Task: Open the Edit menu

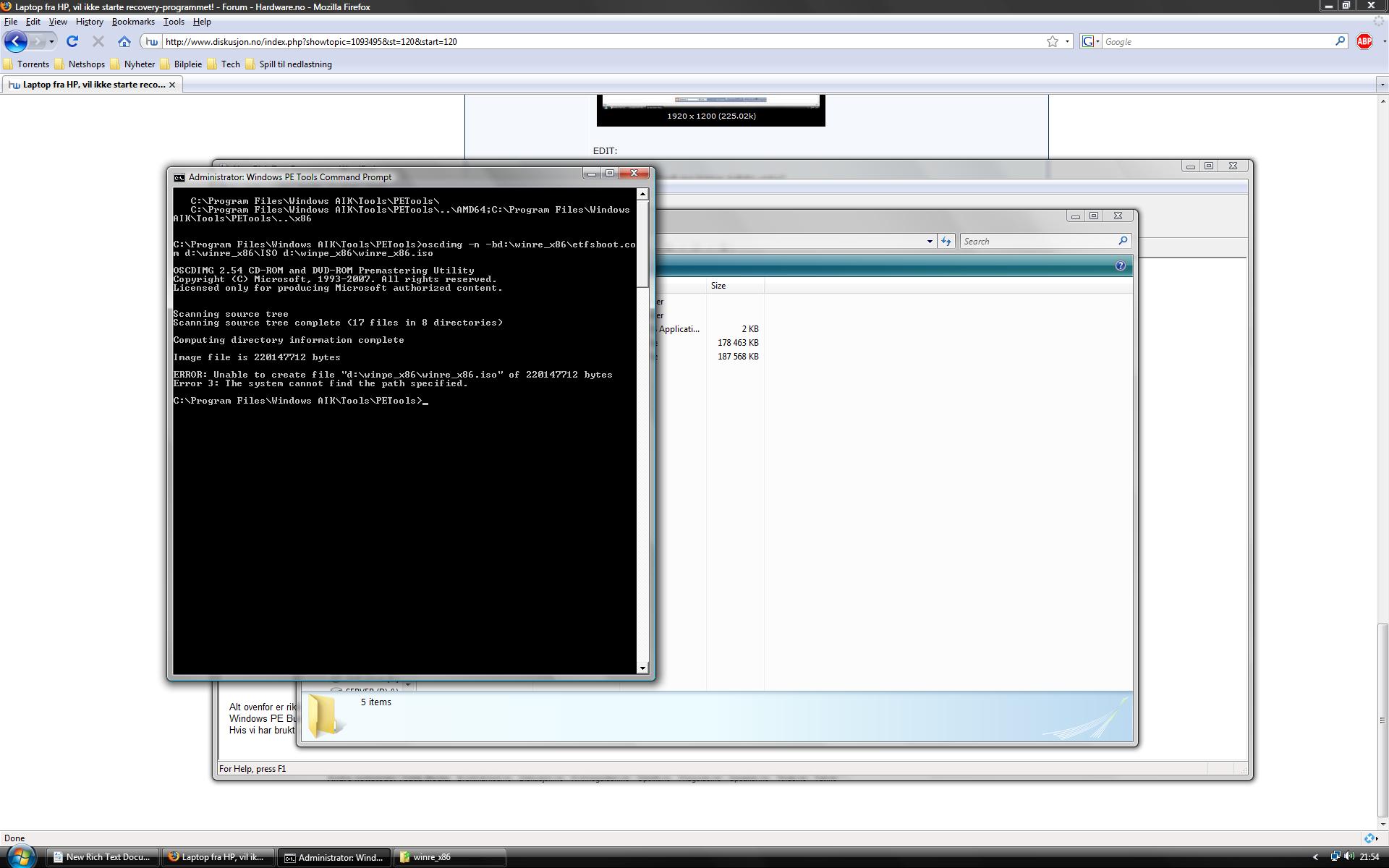Action: (x=33, y=22)
